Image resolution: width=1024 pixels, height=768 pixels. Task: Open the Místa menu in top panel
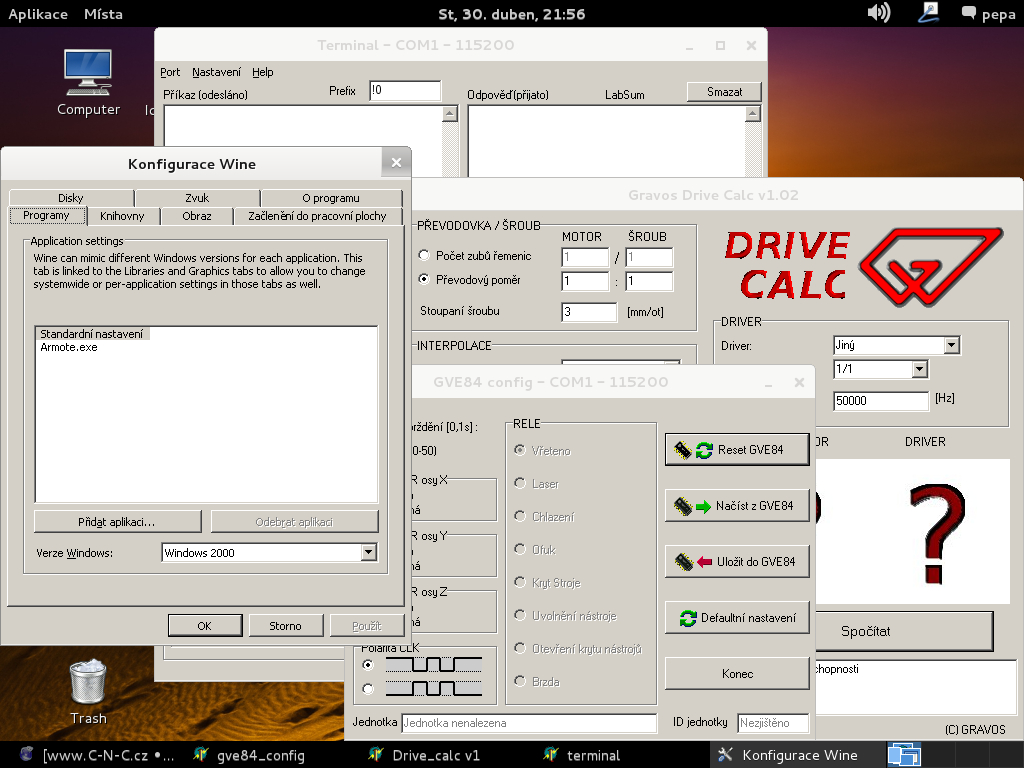(x=103, y=14)
